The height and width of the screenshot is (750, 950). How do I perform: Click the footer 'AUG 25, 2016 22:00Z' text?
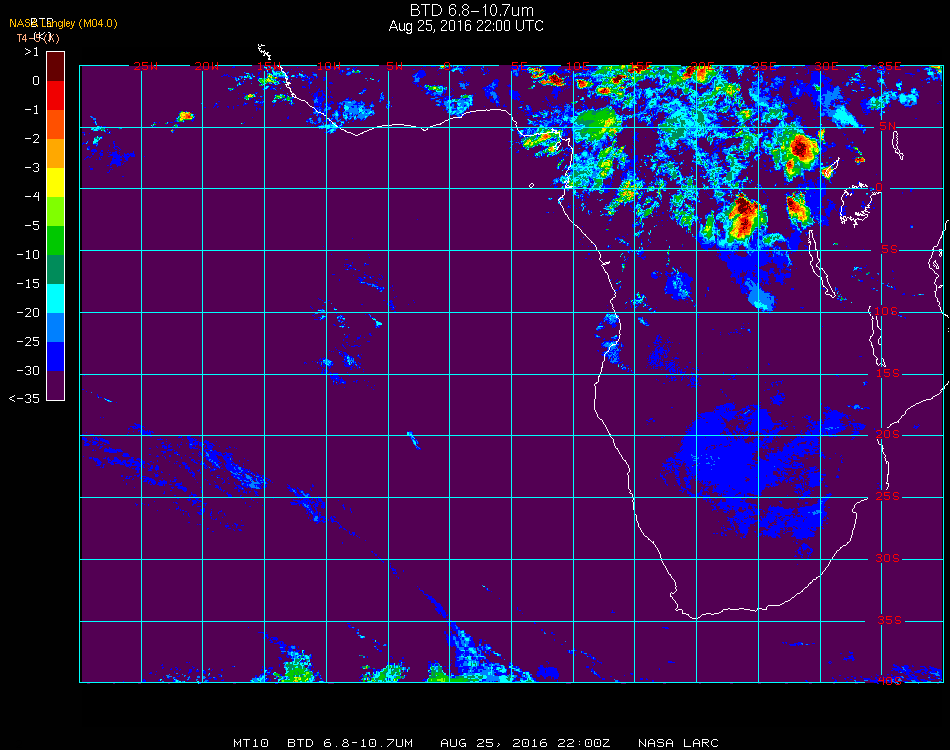[x=525, y=743]
